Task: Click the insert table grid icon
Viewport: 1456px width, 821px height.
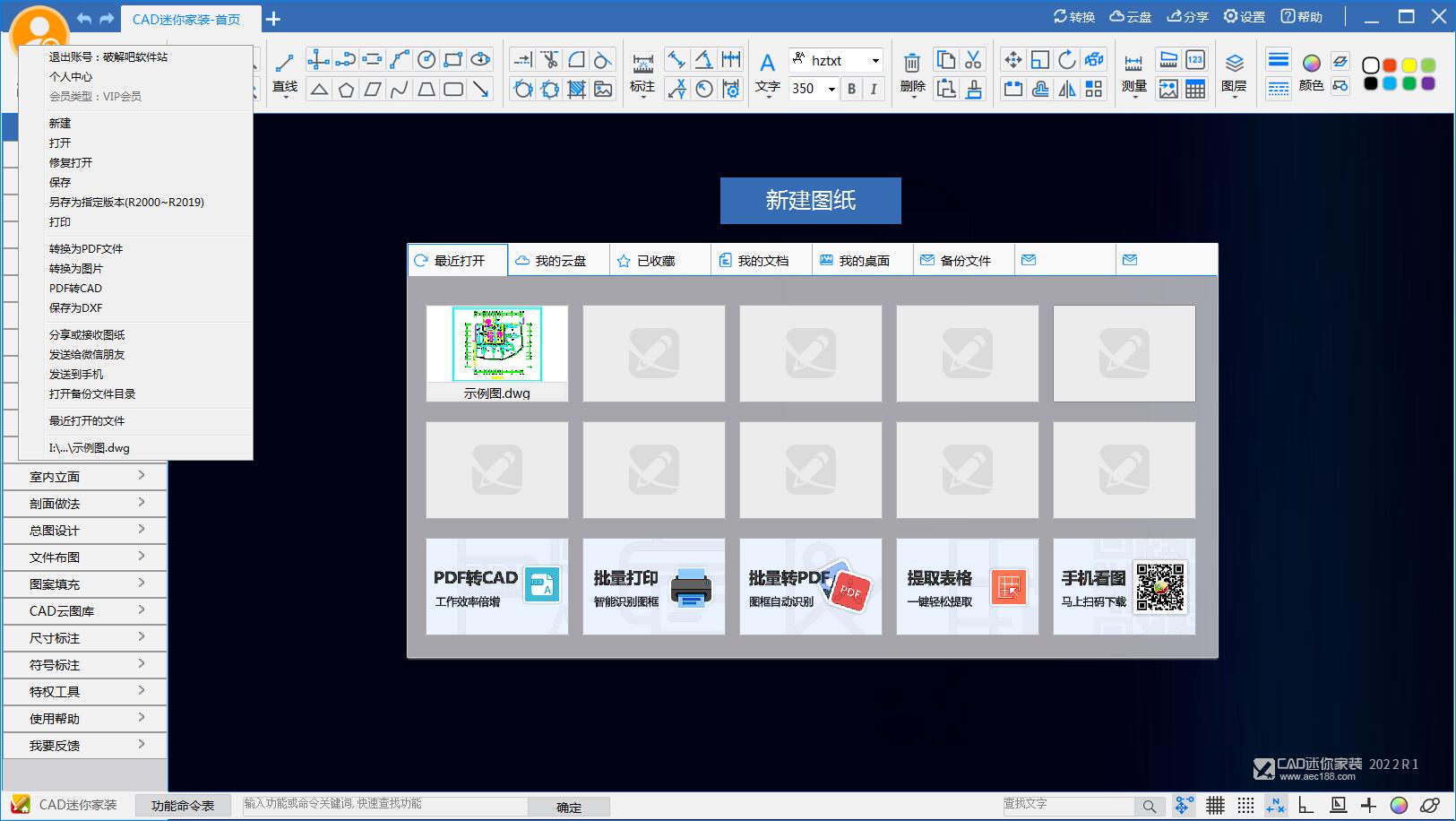Action: 1194,89
